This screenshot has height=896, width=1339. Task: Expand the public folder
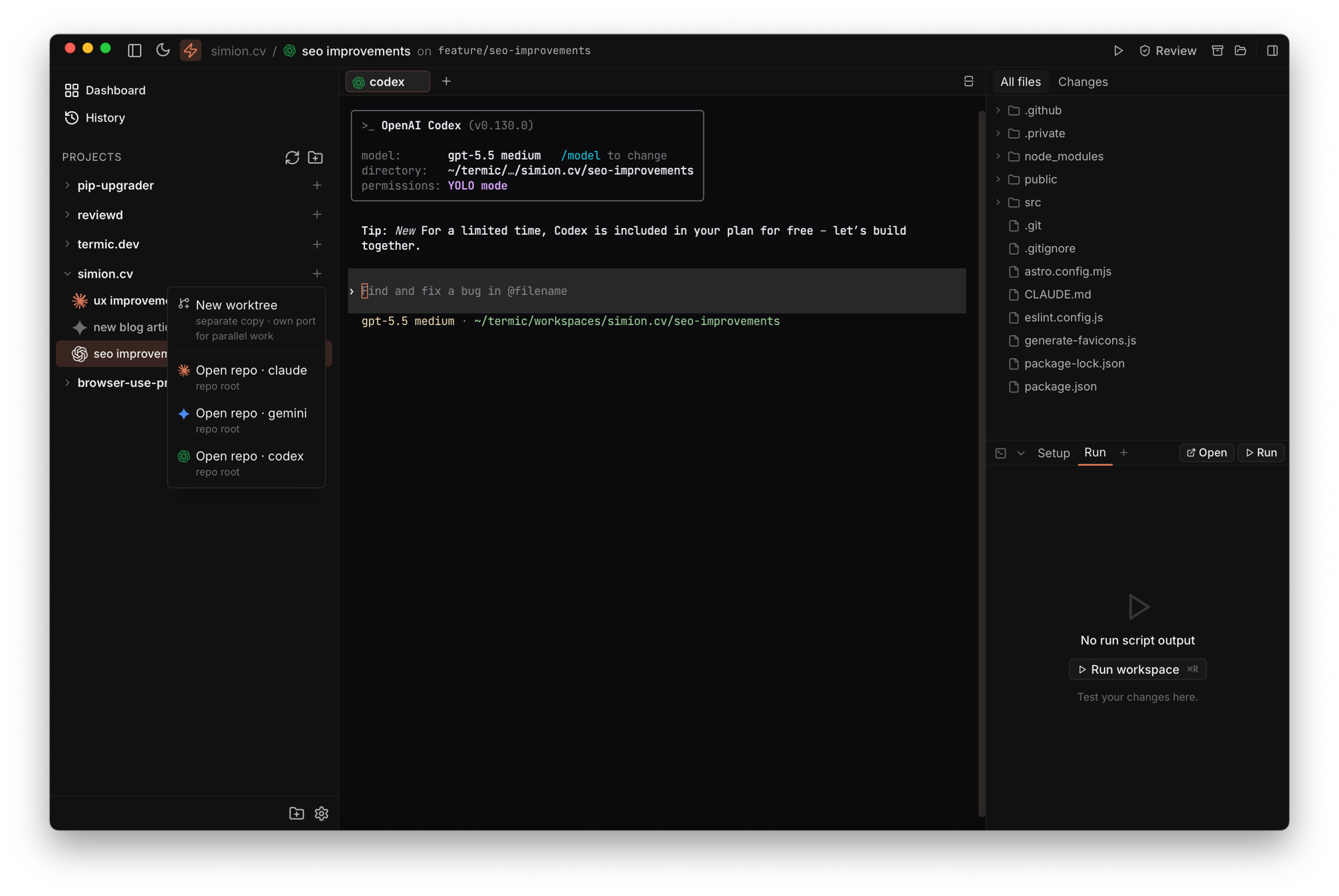click(998, 179)
